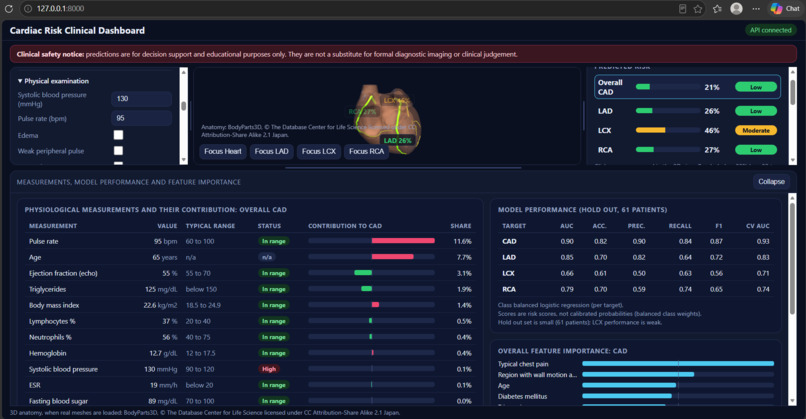Click the Clinical safety notice banner
806x419 pixels.
pyautogui.click(x=404, y=54)
